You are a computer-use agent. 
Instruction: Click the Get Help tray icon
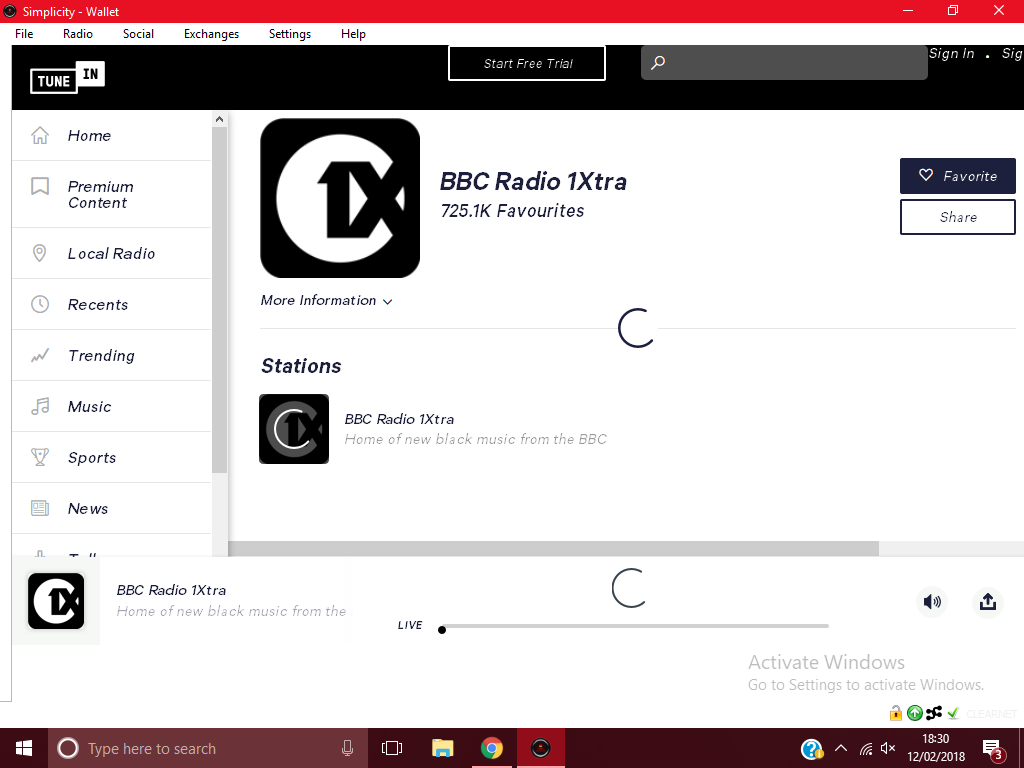pos(811,749)
